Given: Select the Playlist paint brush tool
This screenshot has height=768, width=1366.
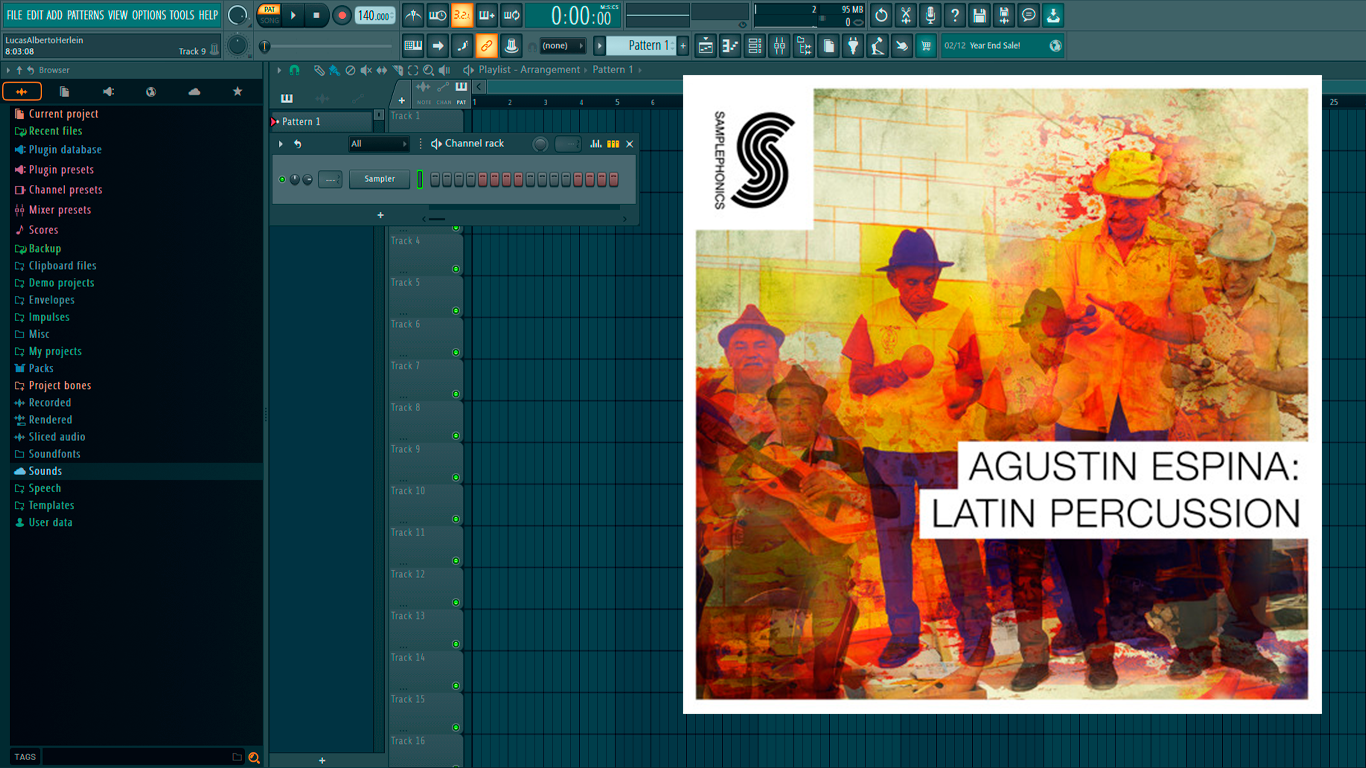Looking at the screenshot, I should pyautogui.click(x=333, y=70).
